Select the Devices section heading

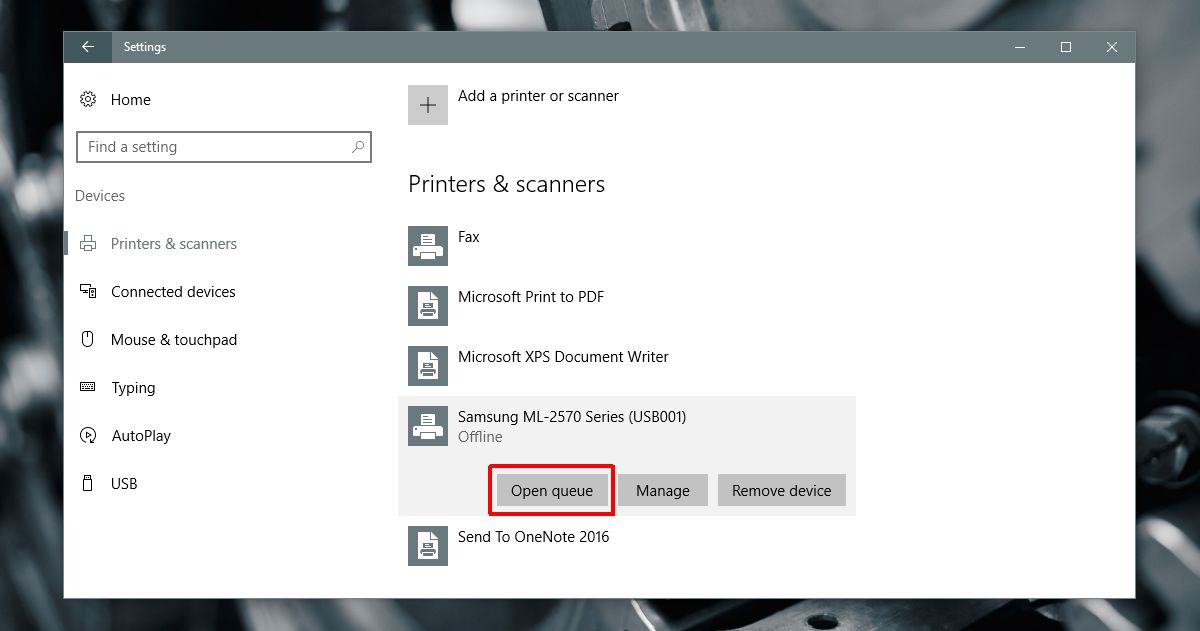[99, 195]
